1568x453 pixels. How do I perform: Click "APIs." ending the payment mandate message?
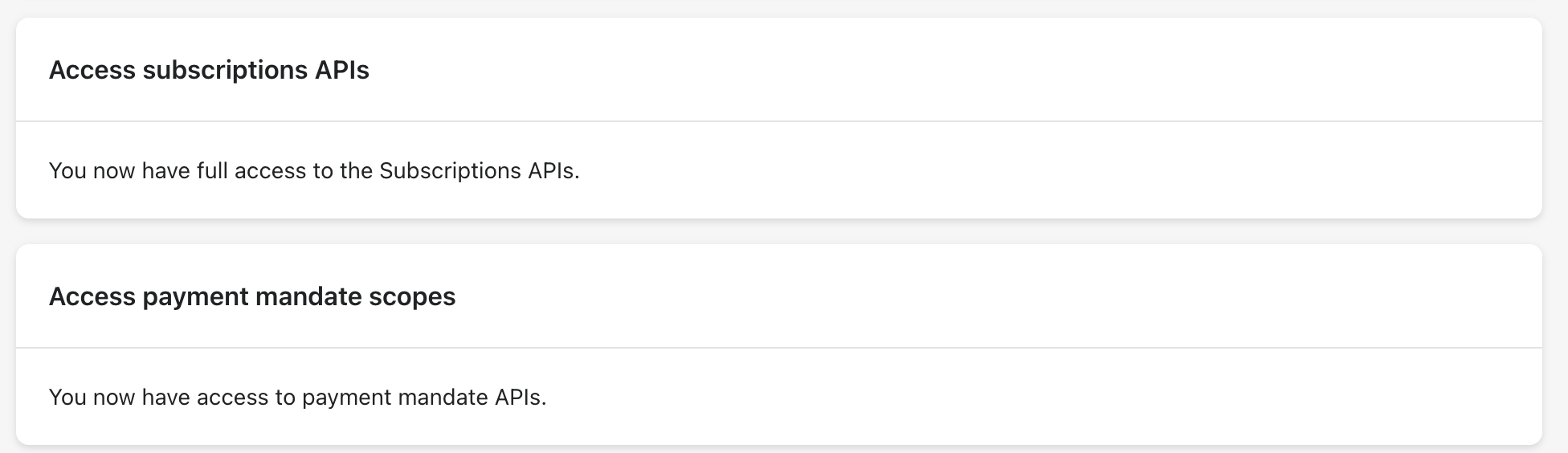521,398
